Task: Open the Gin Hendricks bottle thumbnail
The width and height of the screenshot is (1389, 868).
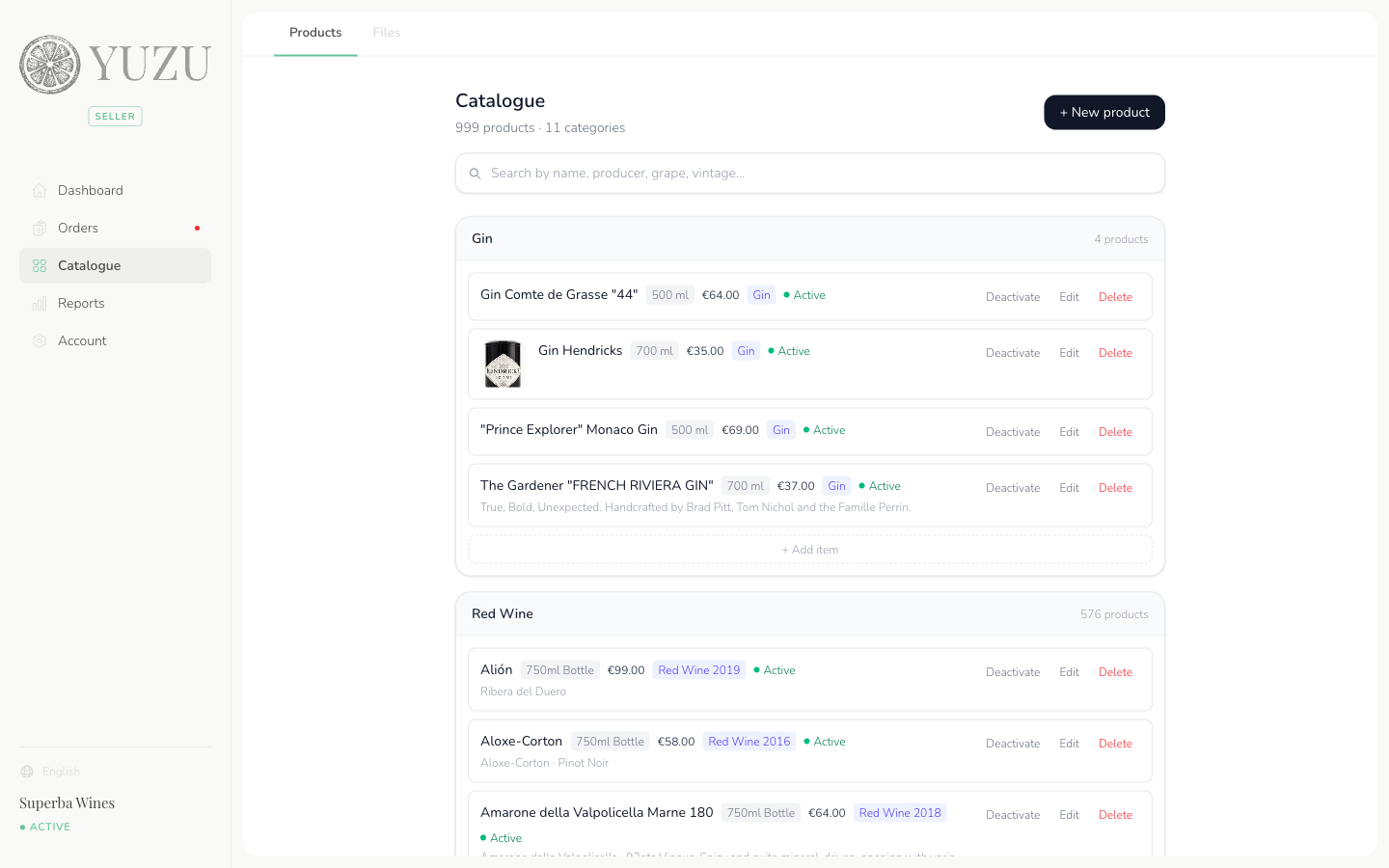Action: 503,365
